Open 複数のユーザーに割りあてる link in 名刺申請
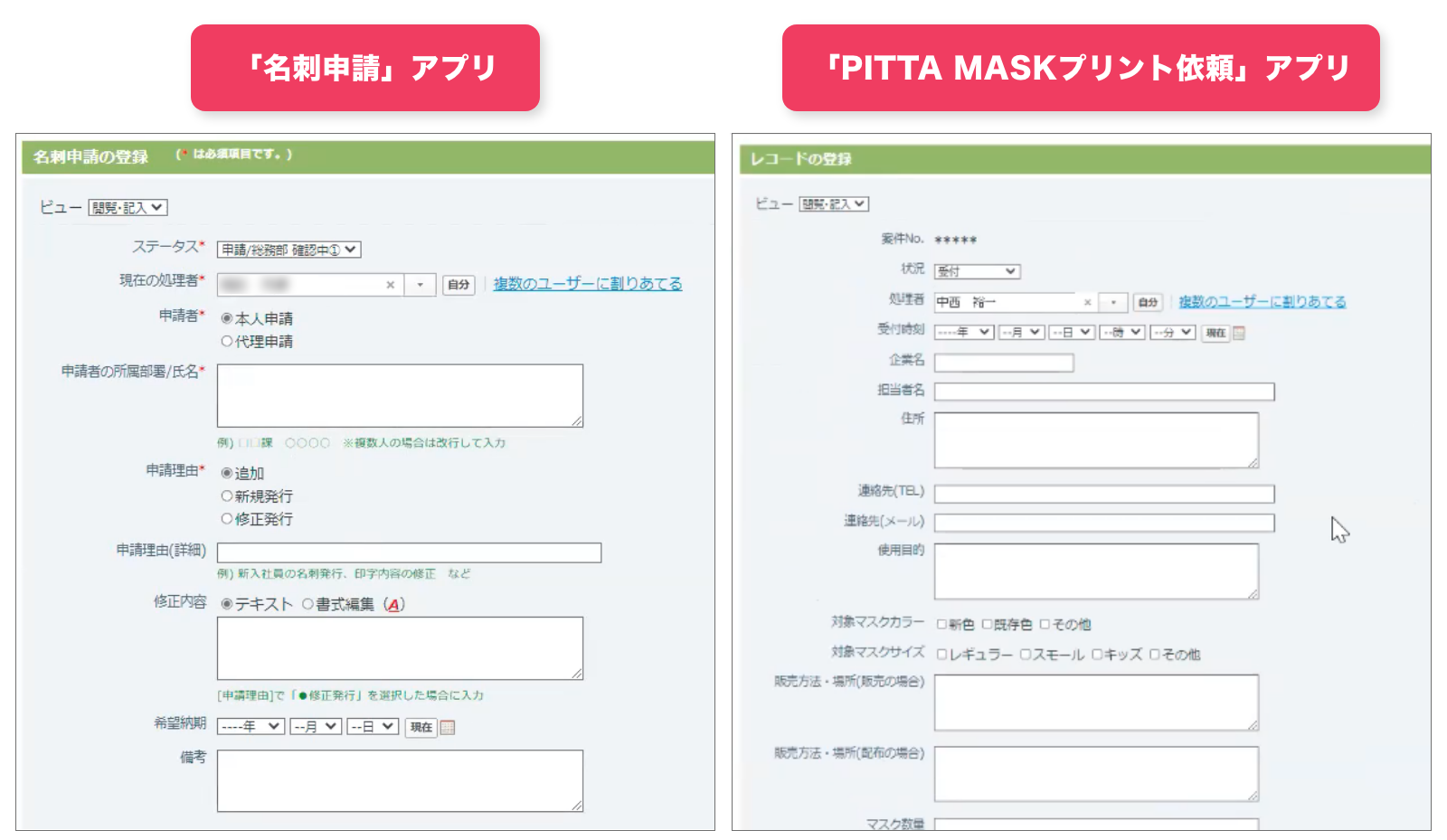Image resolution: width=1447 pixels, height=840 pixels. pyautogui.click(x=588, y=284)
